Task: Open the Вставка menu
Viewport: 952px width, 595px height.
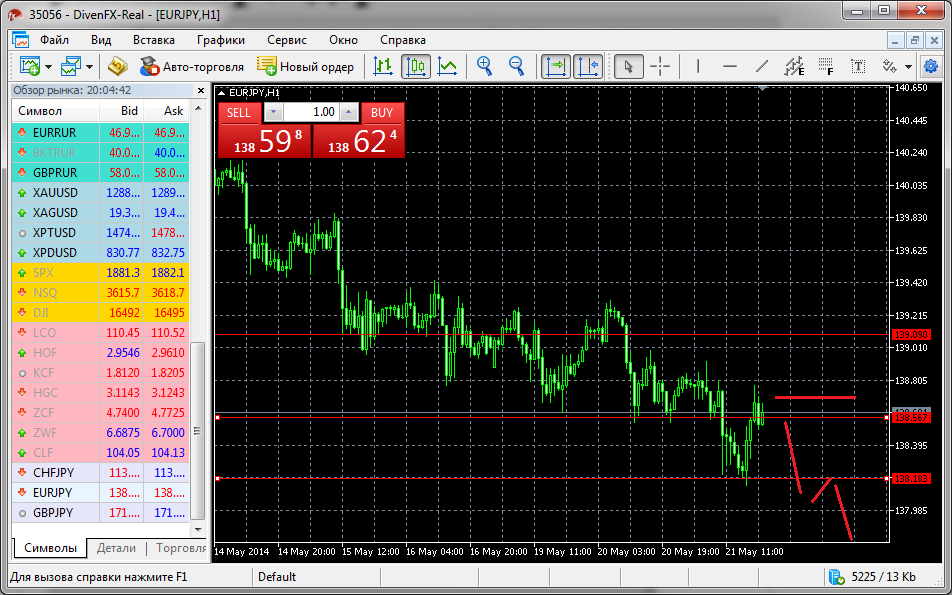Action: (154, 40)
